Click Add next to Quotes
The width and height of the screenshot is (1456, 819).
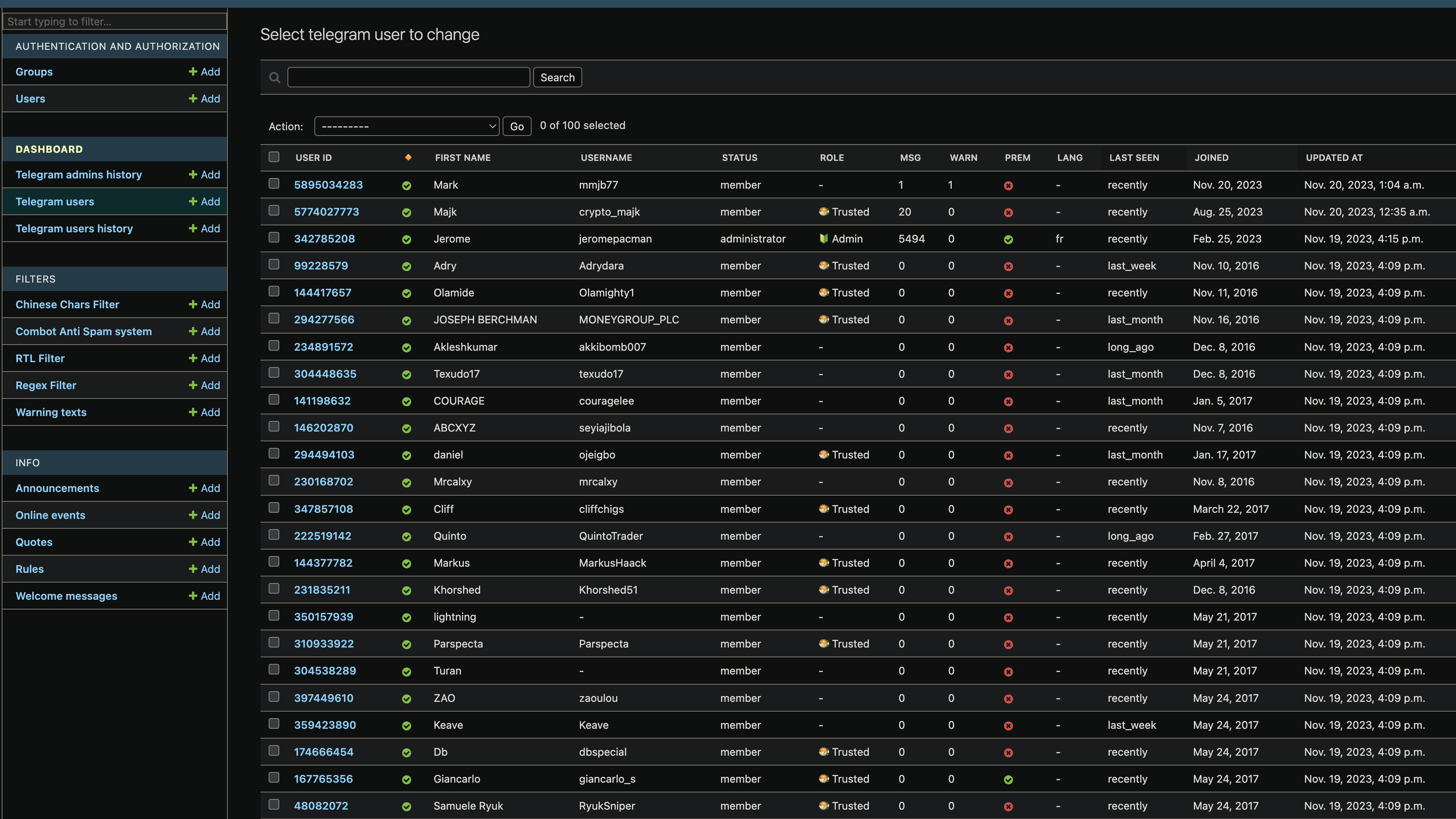click(205, 542)
